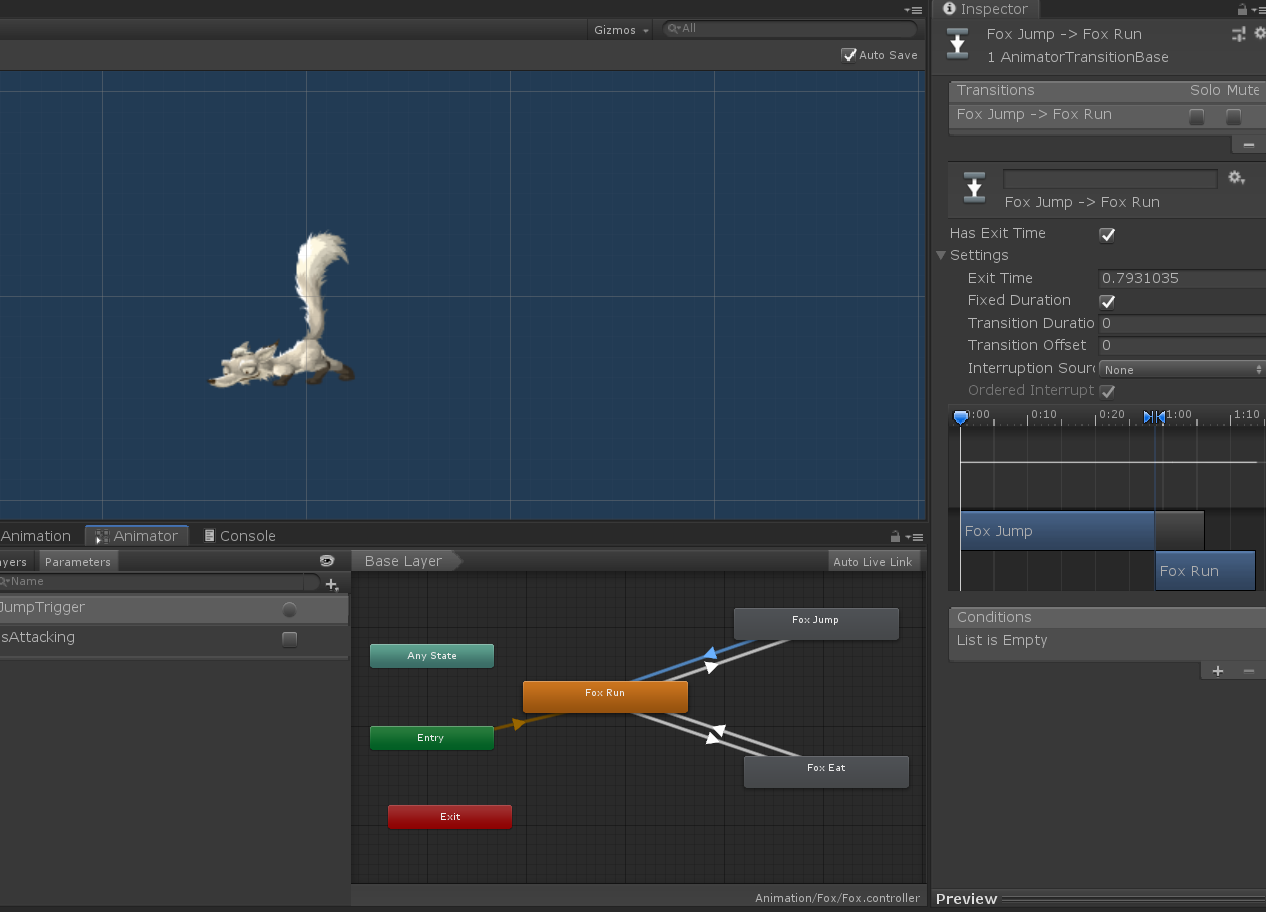Image resolution: width=1266 pixels, height=912 pixels.
Task: Open the Layers tab in Animator
Action: click(x=15, y=561)
